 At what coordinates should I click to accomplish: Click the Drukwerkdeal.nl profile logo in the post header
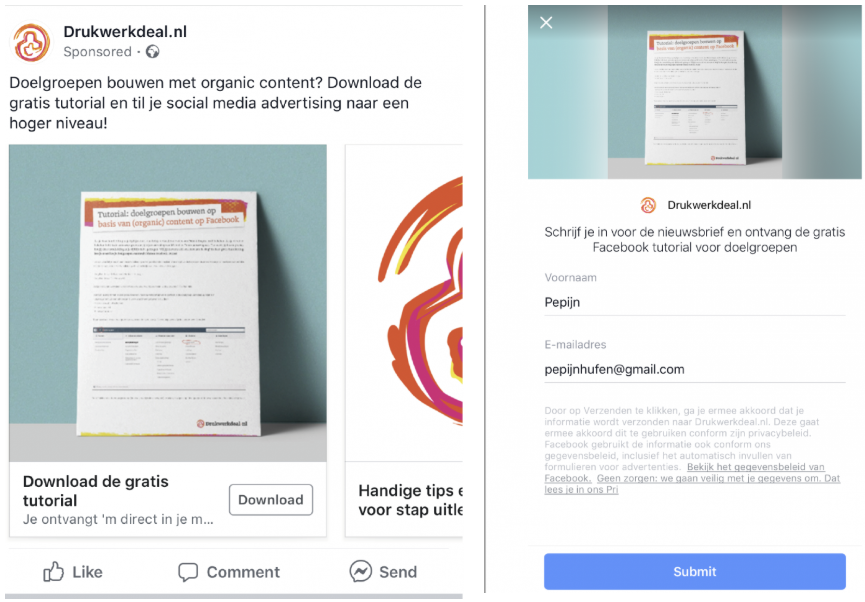coord(31,42)
